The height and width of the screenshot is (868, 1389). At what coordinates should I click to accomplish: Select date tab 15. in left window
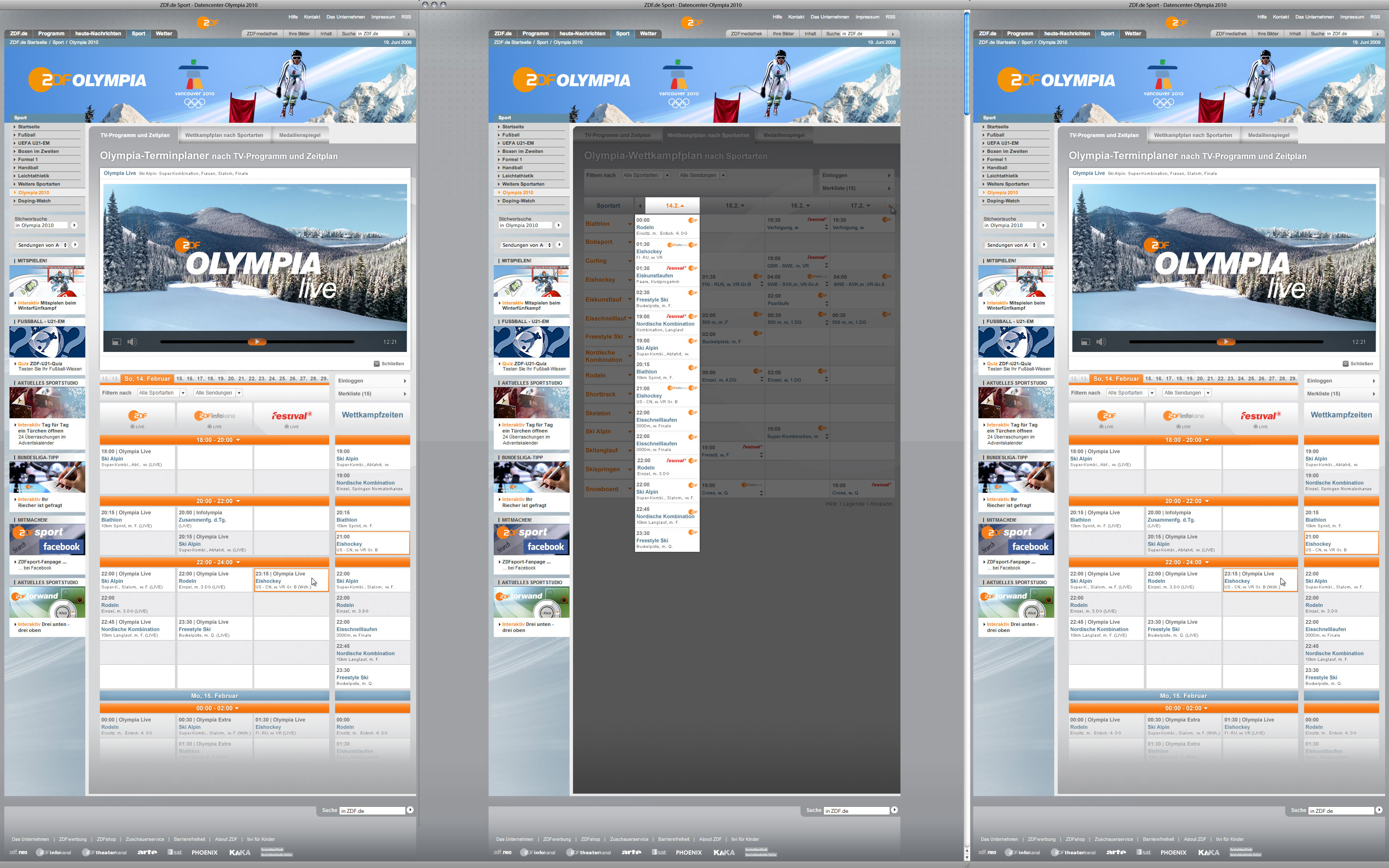[x=180, y=379]
